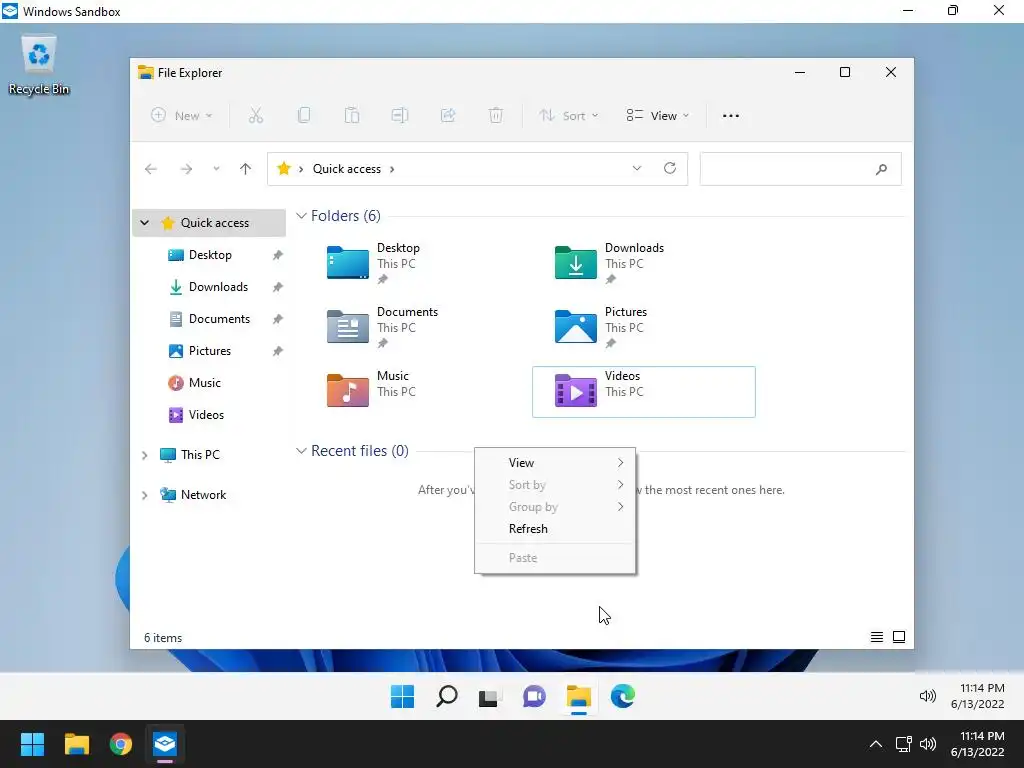Open the View dropdown in toolbar

click(x=658, y=116)
